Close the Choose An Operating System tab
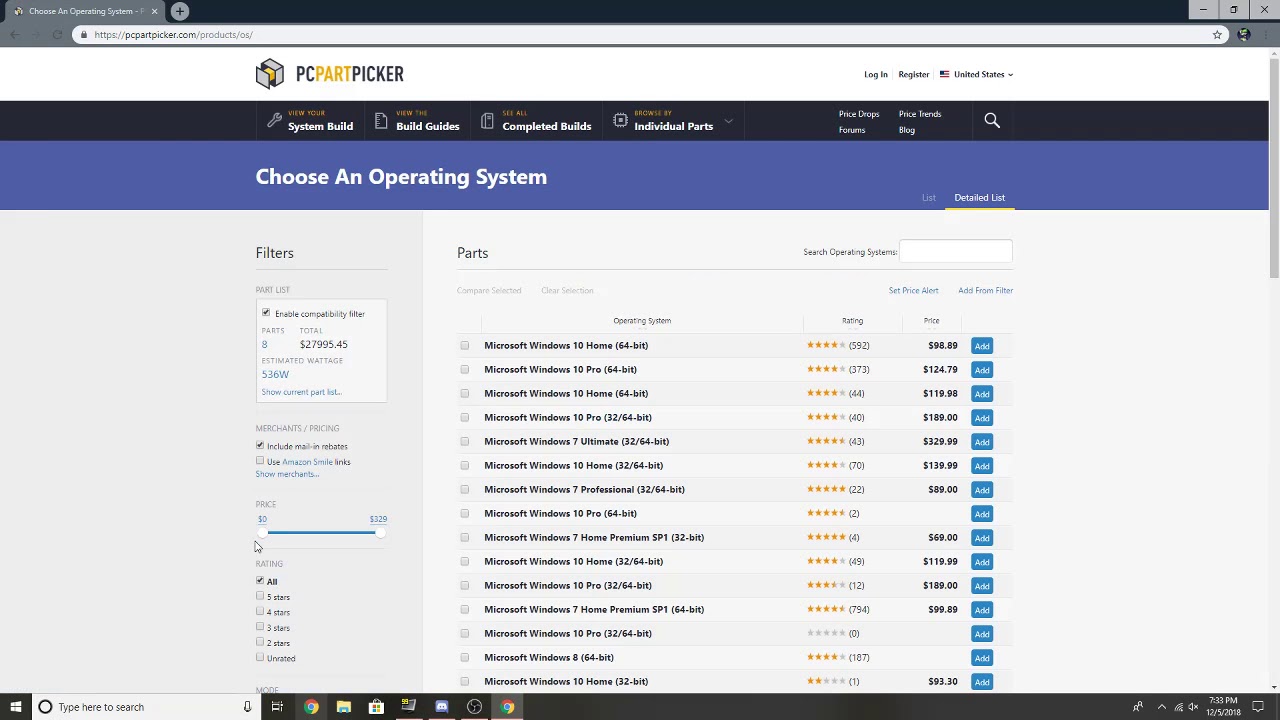 (154, 11)
